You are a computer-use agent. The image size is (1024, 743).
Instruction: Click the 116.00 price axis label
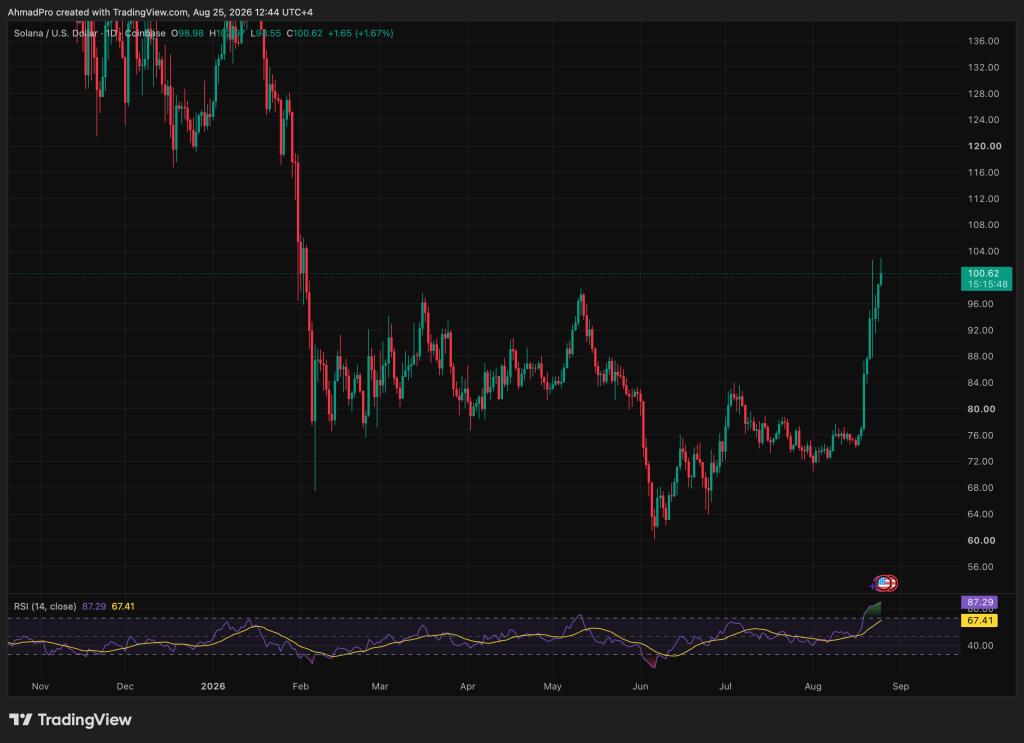(983, 172)
